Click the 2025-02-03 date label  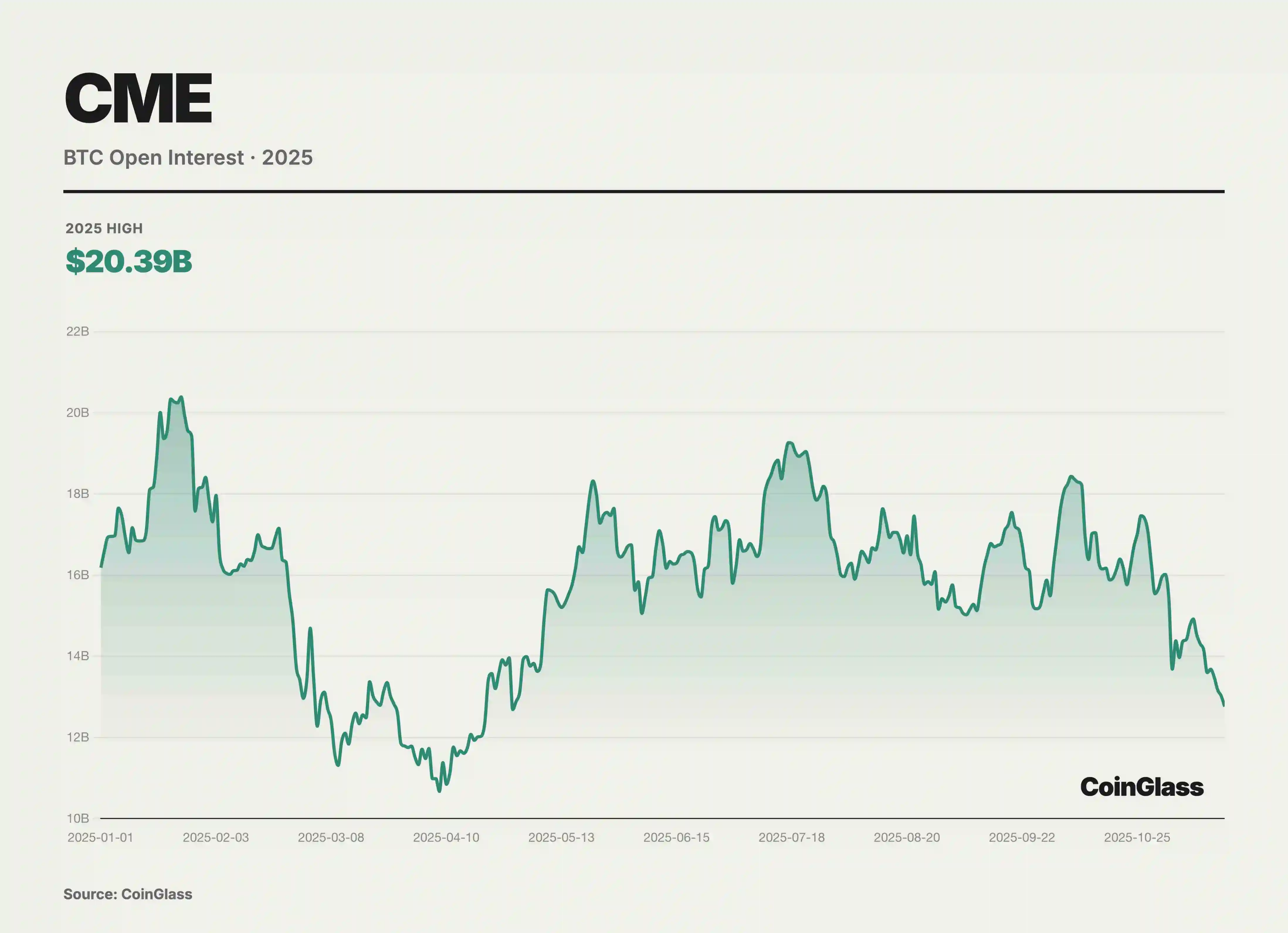pos(216,838)
